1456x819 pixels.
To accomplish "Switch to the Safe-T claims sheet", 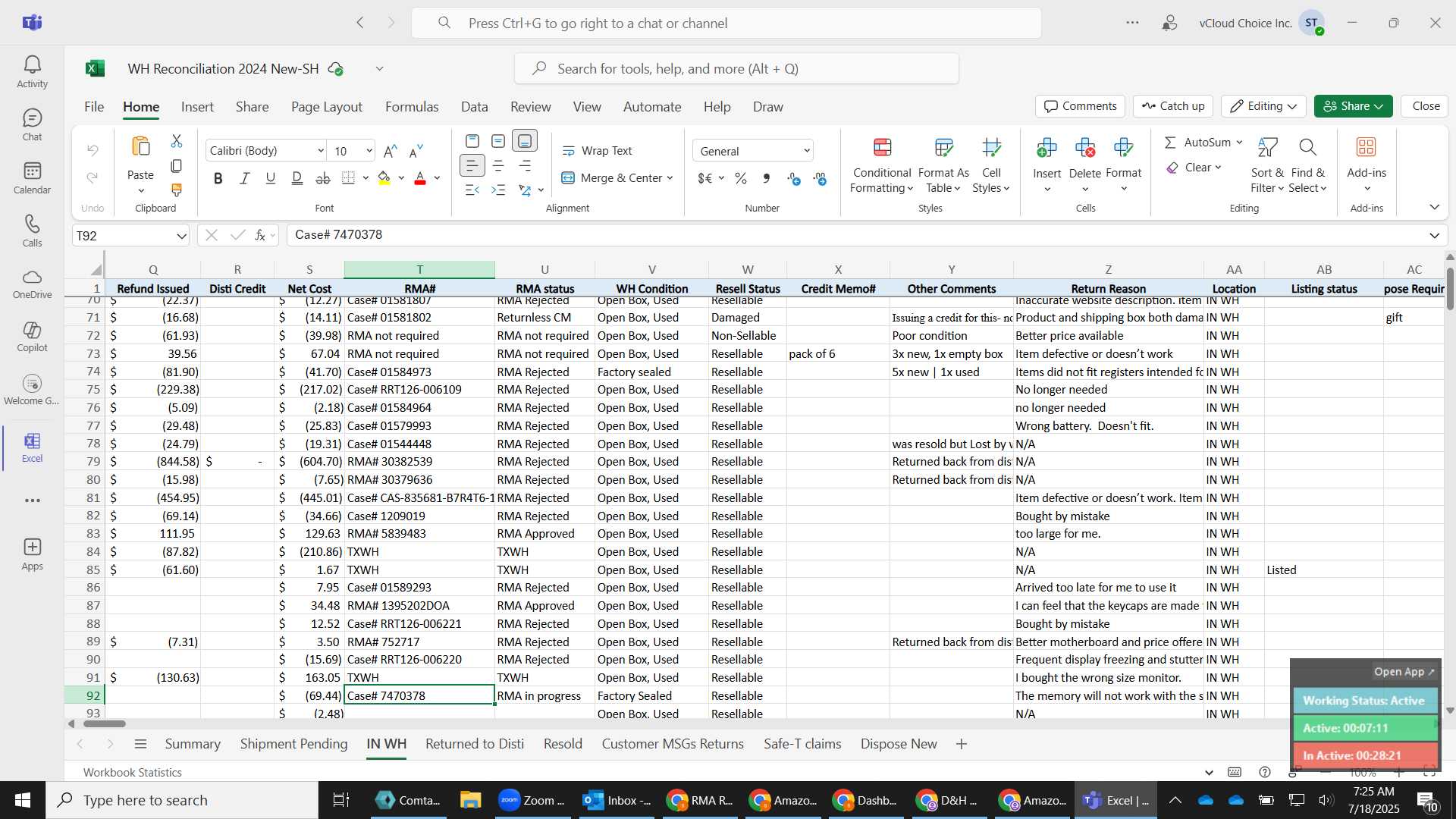I will tap(802, 744).
